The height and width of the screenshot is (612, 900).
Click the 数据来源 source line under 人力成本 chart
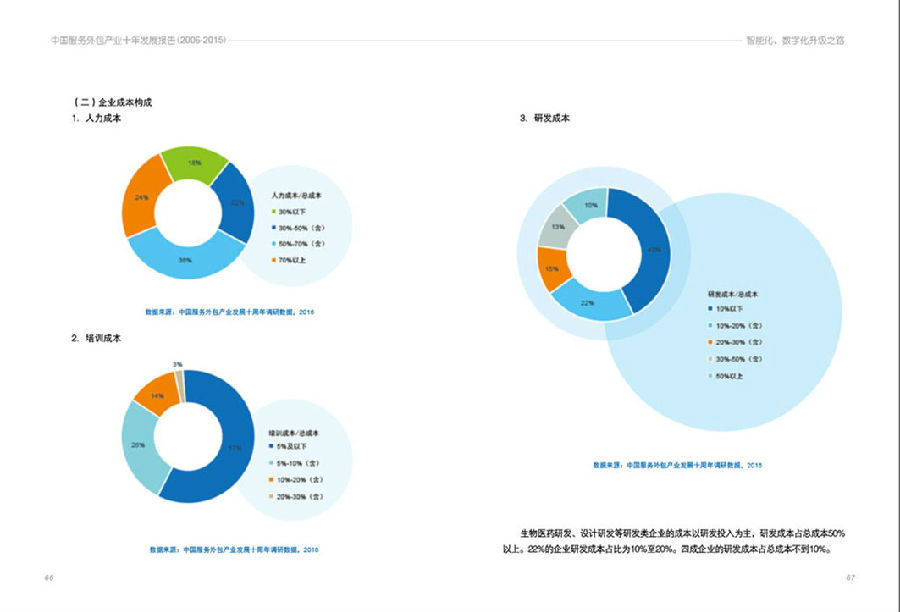[x=230, y=312]
